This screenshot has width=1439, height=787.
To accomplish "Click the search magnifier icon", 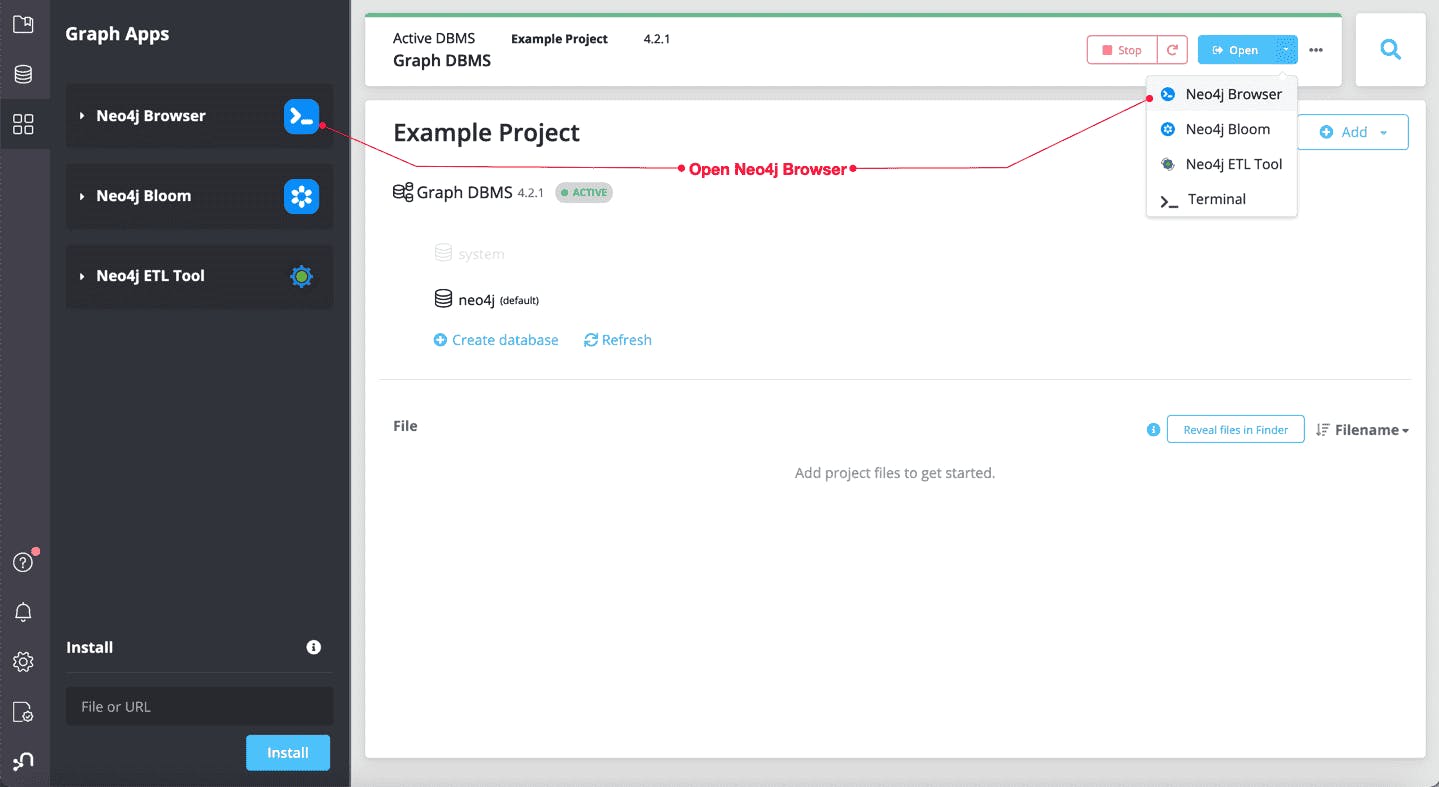I will 1390,49.
